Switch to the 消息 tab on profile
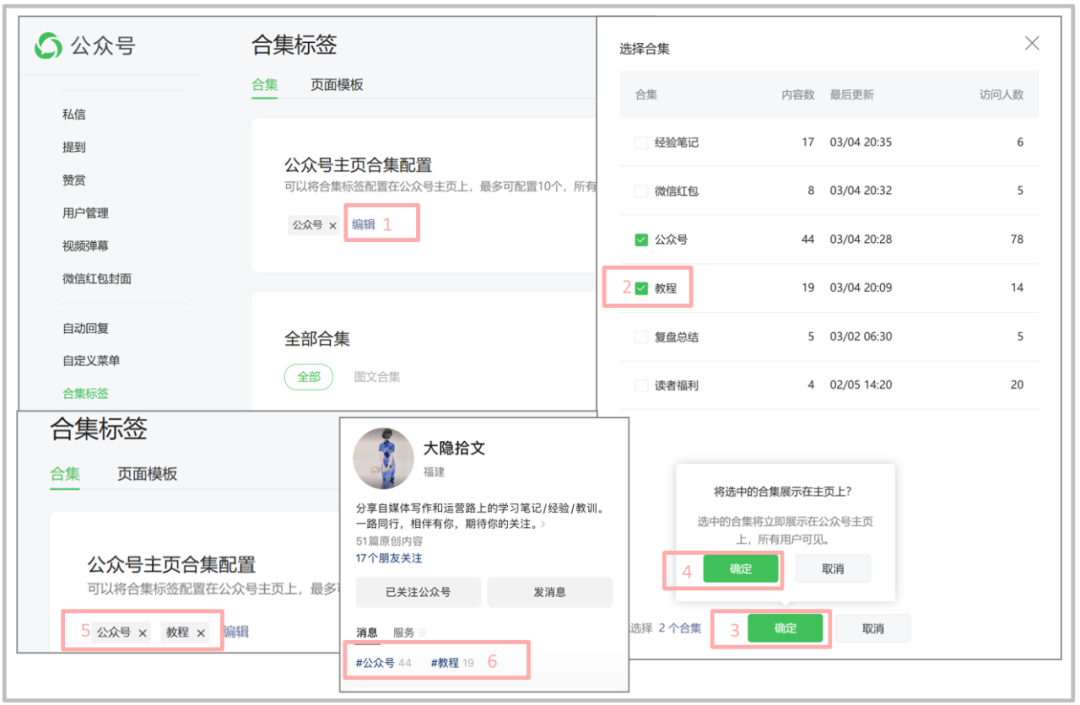This screenshot has height=705, width=1080. pyautogui.click(x=366, y=632)
